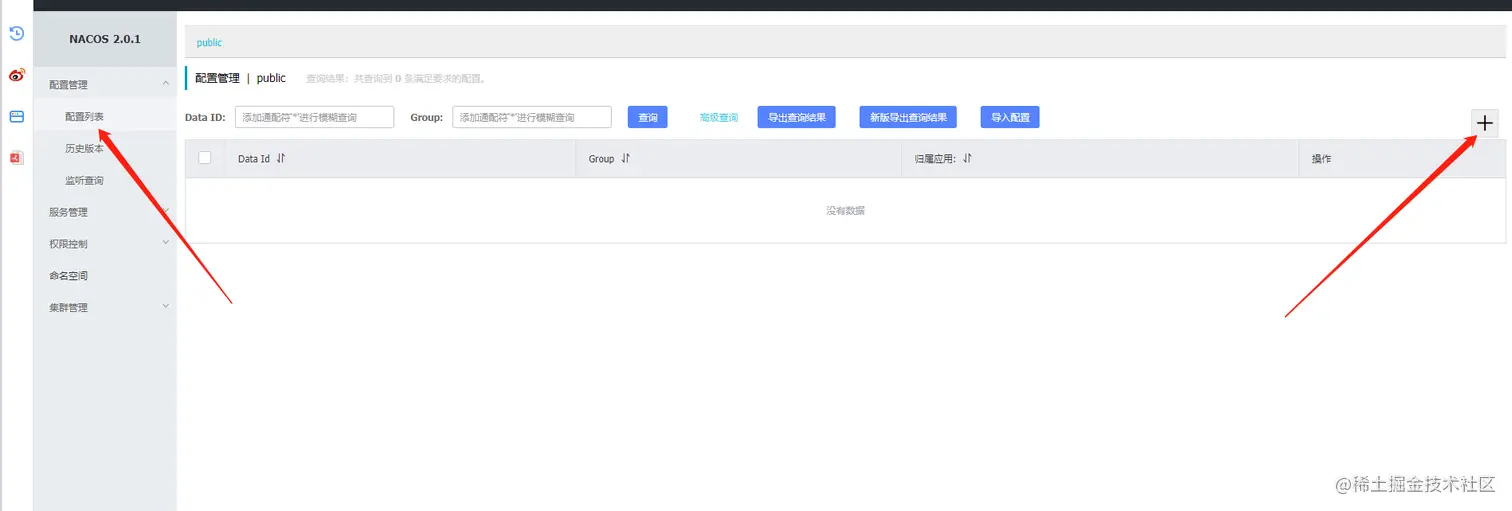Click the 没有数据 empty table message
The image size is (1512, 511).
(845, 211)
